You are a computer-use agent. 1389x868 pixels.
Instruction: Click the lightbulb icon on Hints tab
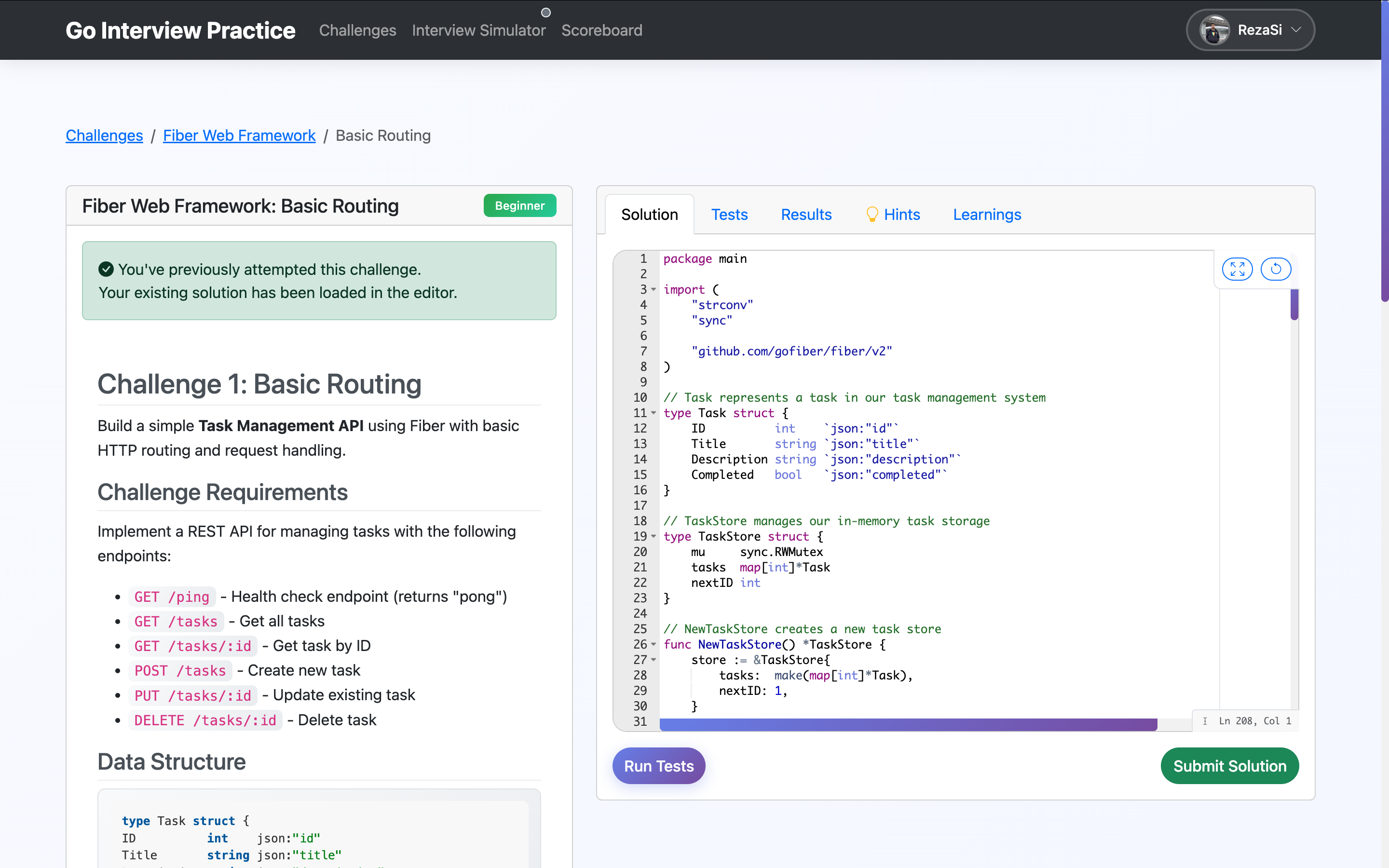pyautogui.click(x=872, y=214)
